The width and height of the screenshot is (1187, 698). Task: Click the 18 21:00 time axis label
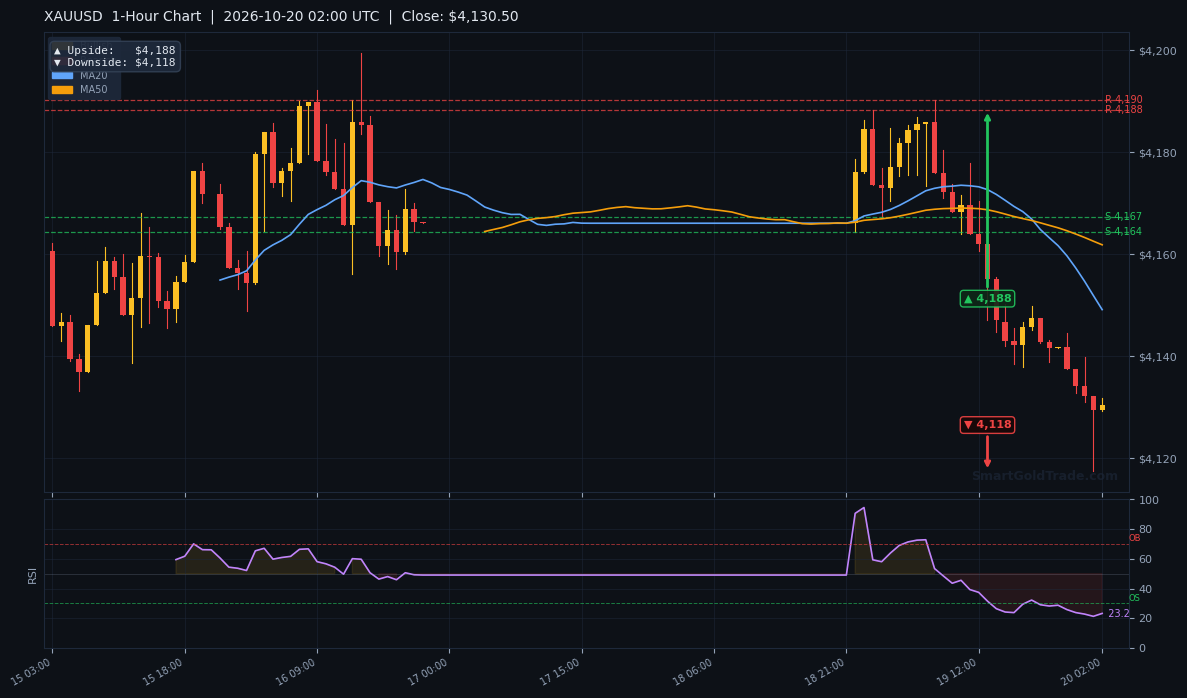click(824, 672)
